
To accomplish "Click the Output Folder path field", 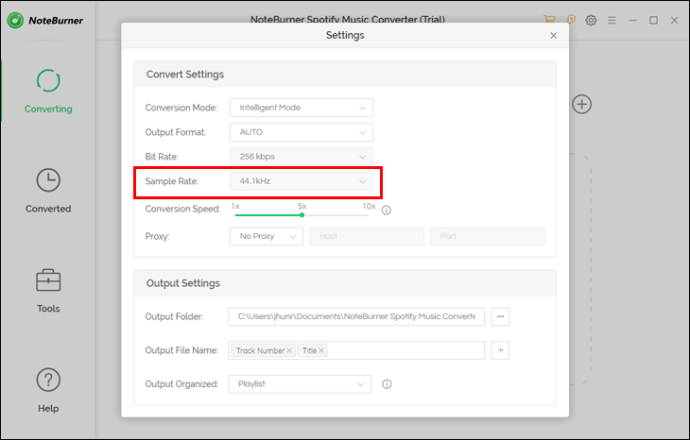I will click(x=356, y=316).
